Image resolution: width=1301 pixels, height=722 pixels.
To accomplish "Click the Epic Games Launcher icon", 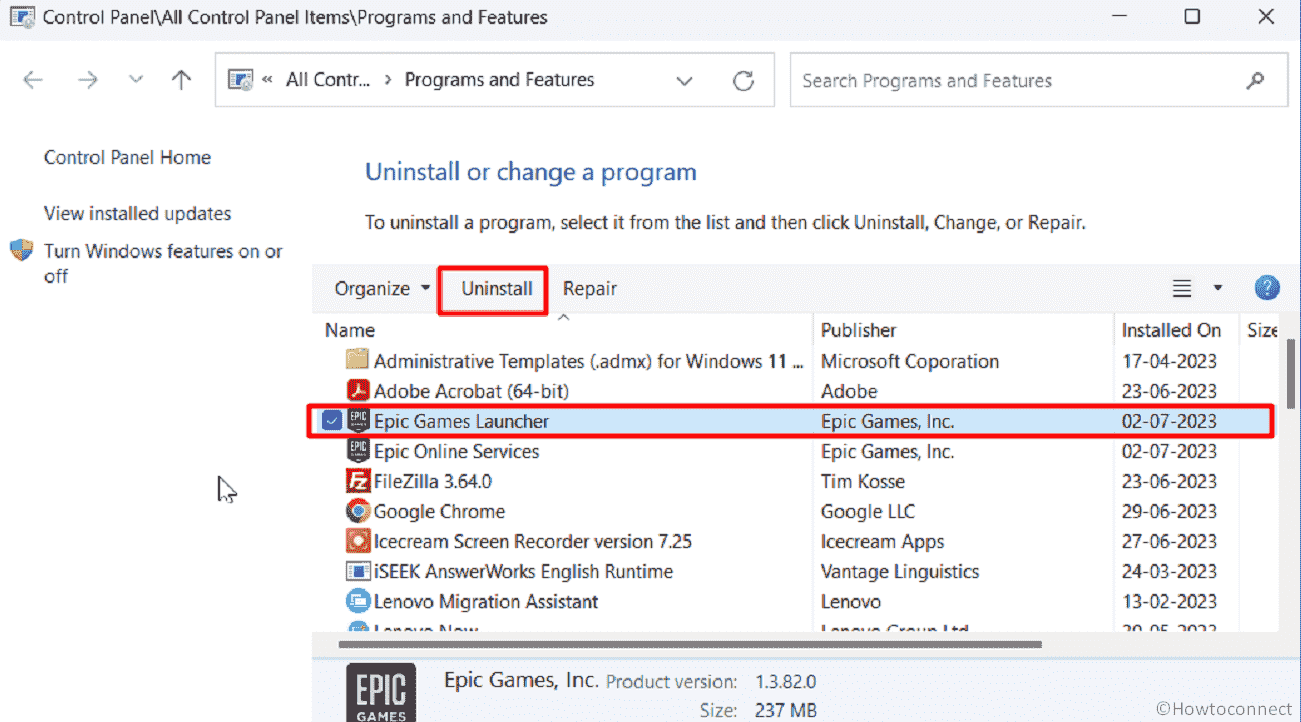I will (x=357, y=421).
